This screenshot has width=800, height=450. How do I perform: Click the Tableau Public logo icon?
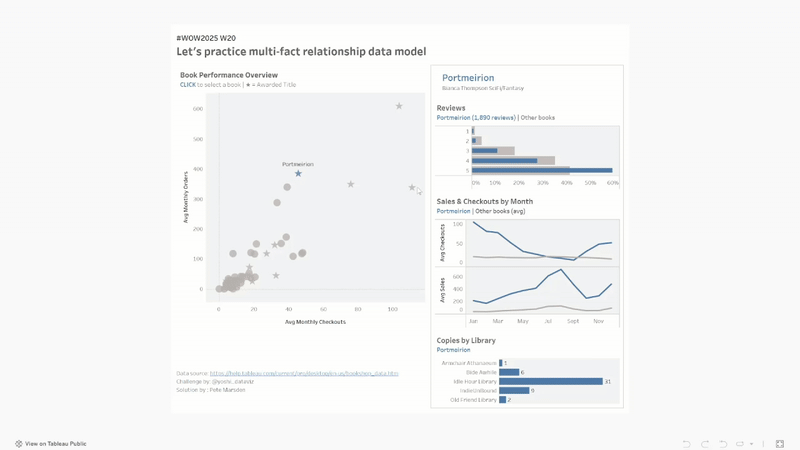tap(19, 443)
